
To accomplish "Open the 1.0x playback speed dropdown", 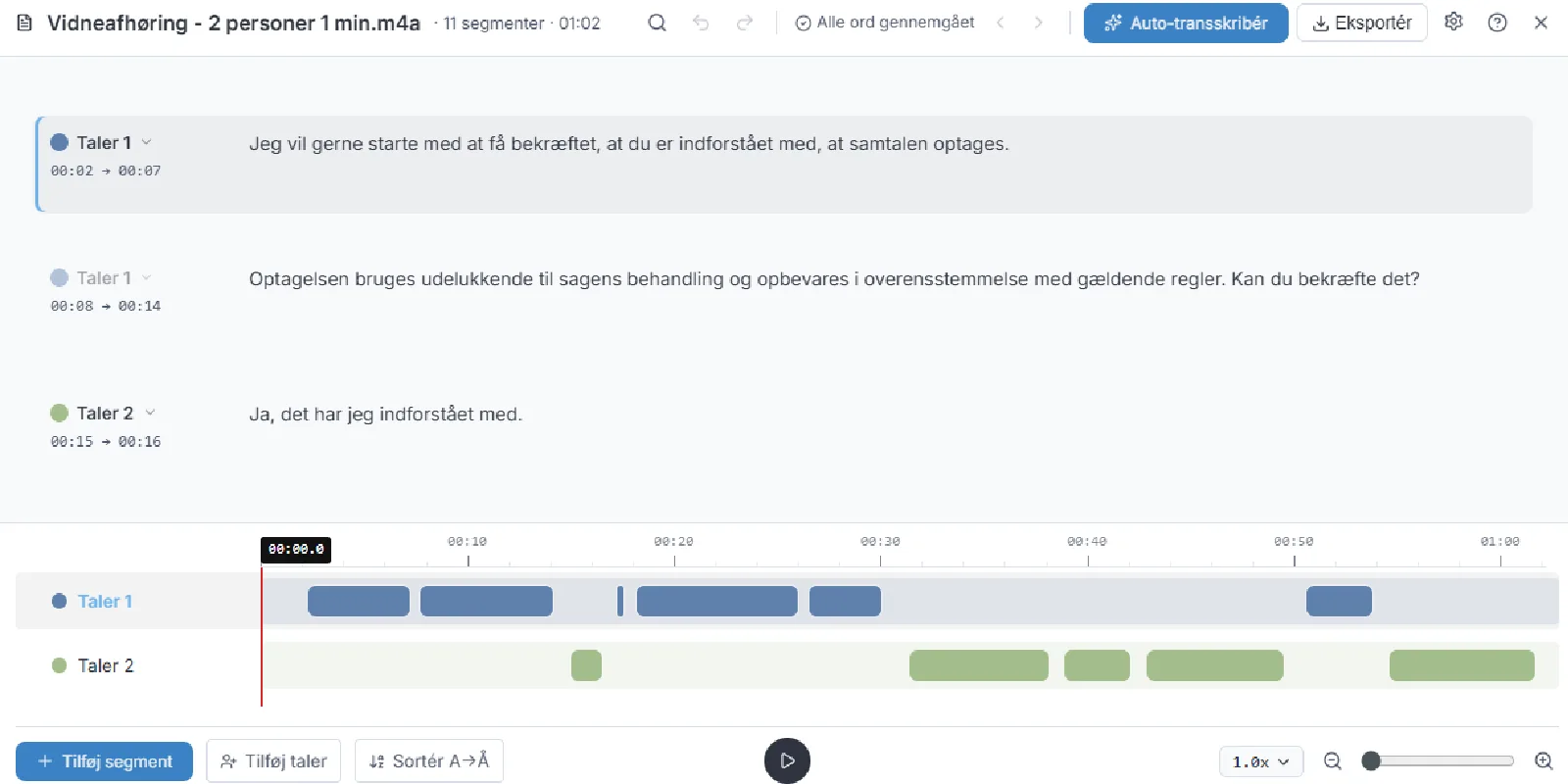I will 1261,761.
